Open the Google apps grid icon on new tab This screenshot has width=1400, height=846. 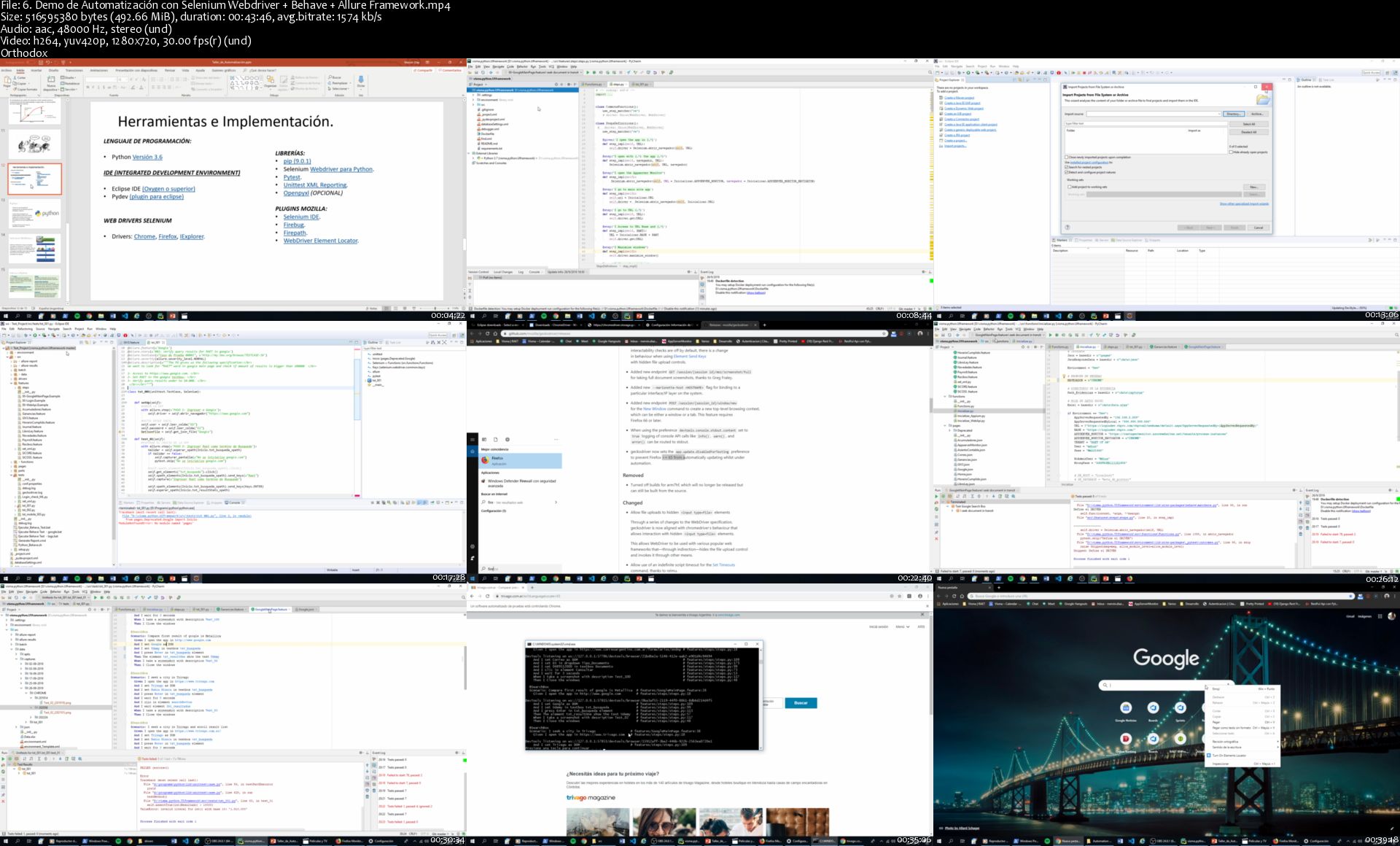1379,616
